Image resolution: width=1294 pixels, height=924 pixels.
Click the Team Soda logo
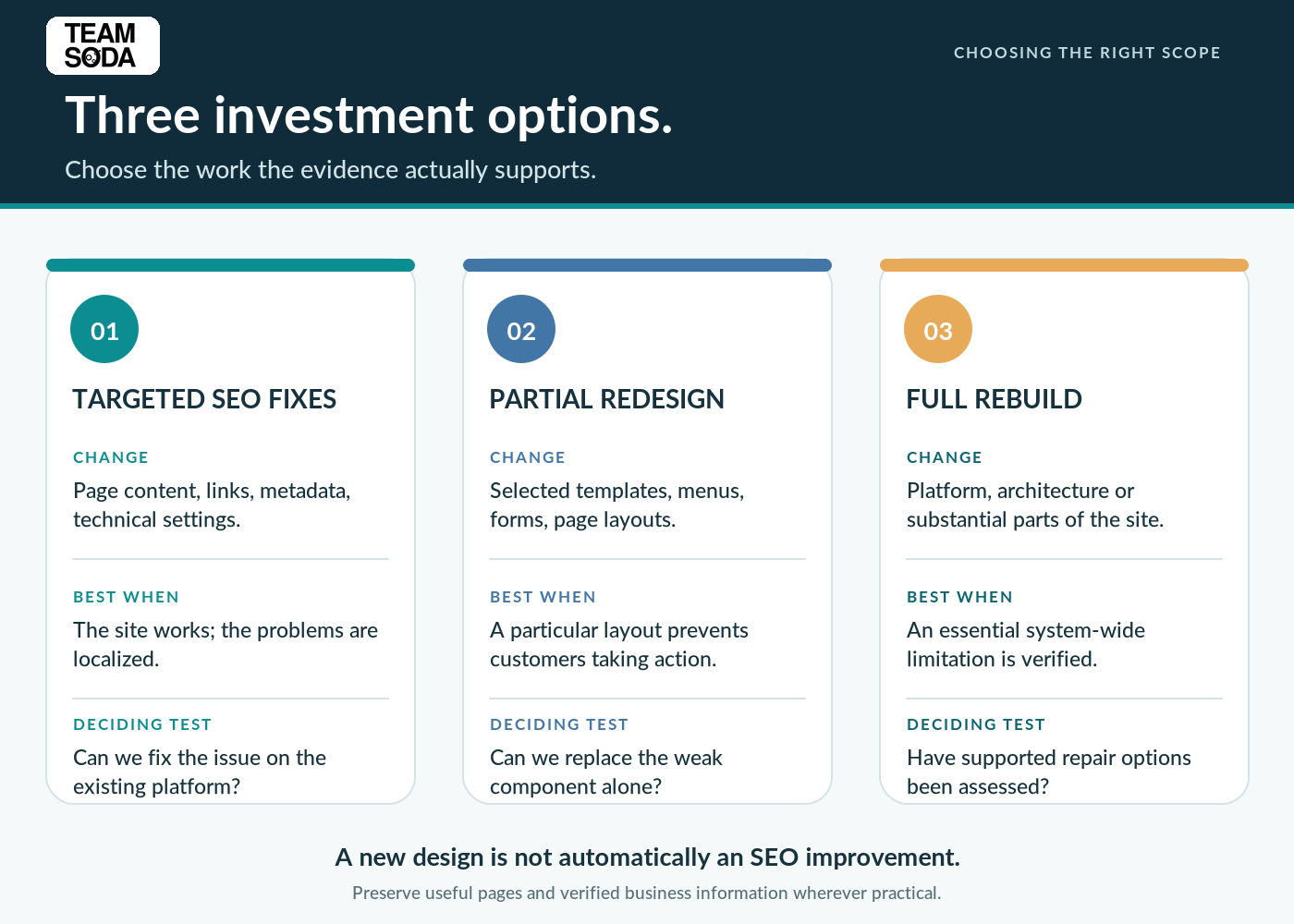pos(103,45)
